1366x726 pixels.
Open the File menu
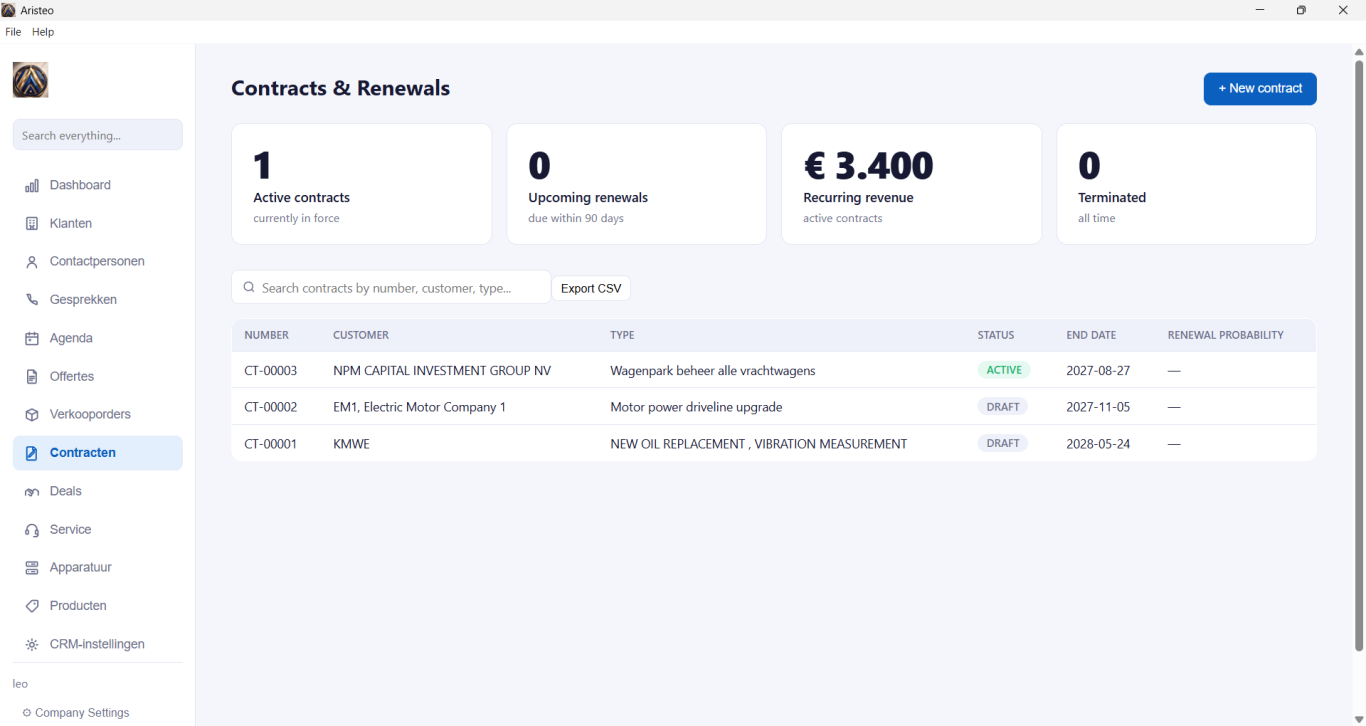pyautogui.click(x=13, y=32)
